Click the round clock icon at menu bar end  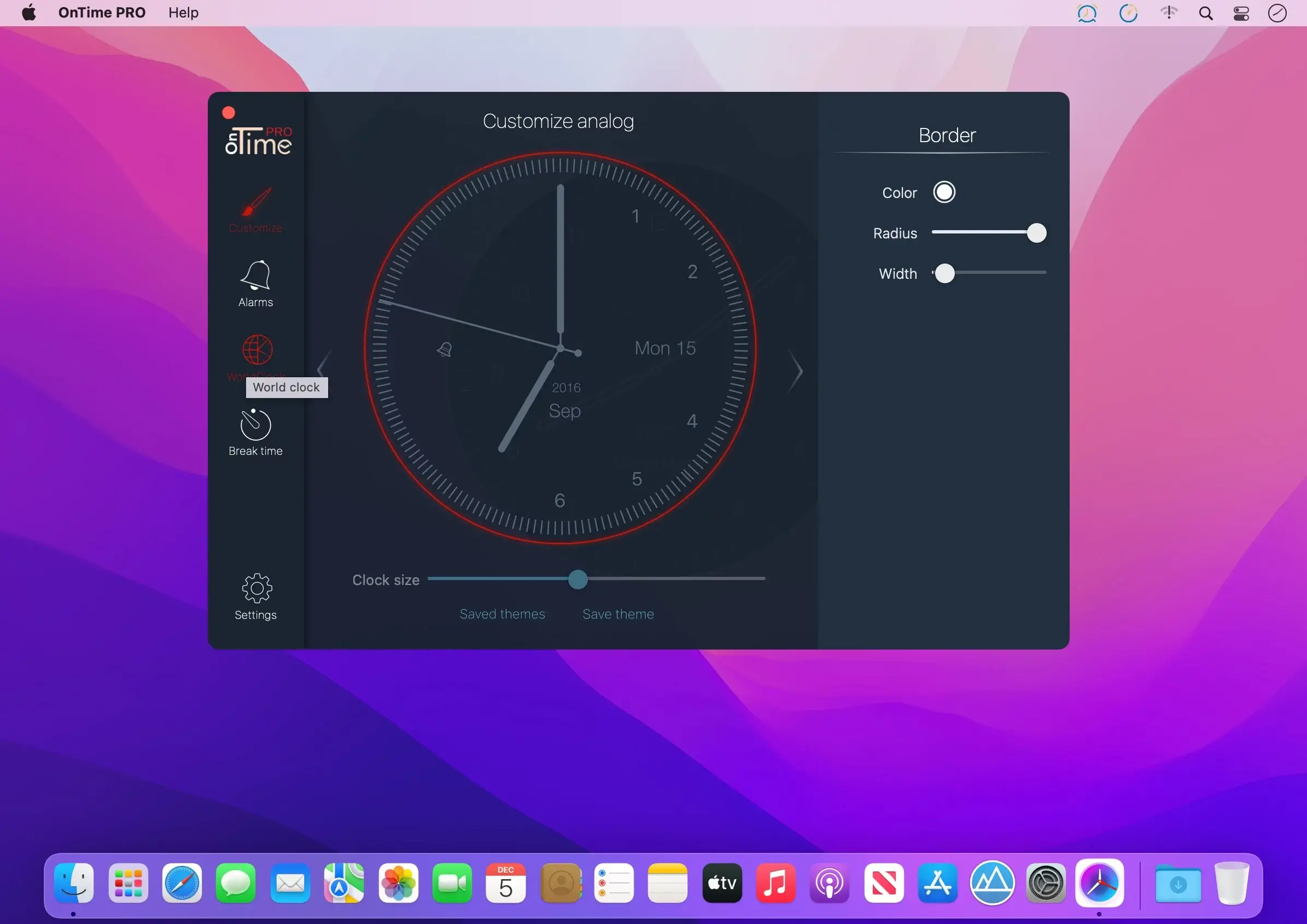1277,13
